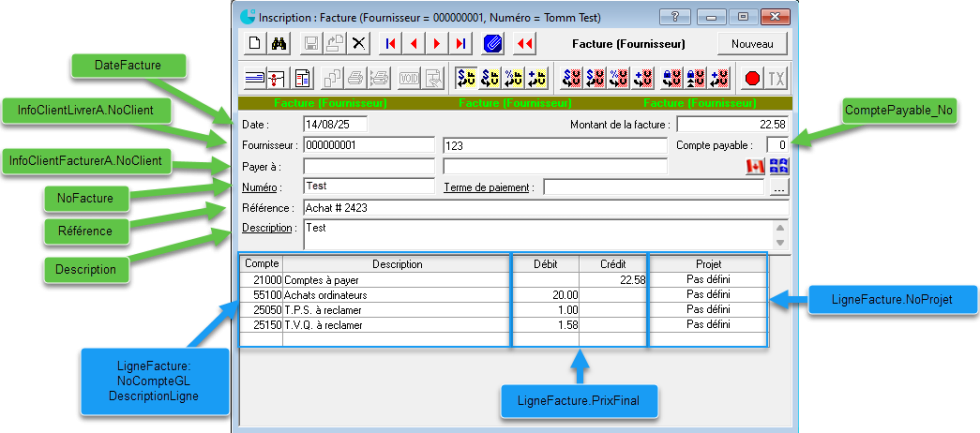Select the Canada flag tax icon
The width and height of the screenshot is (980, 433).
tap(755, 166)
